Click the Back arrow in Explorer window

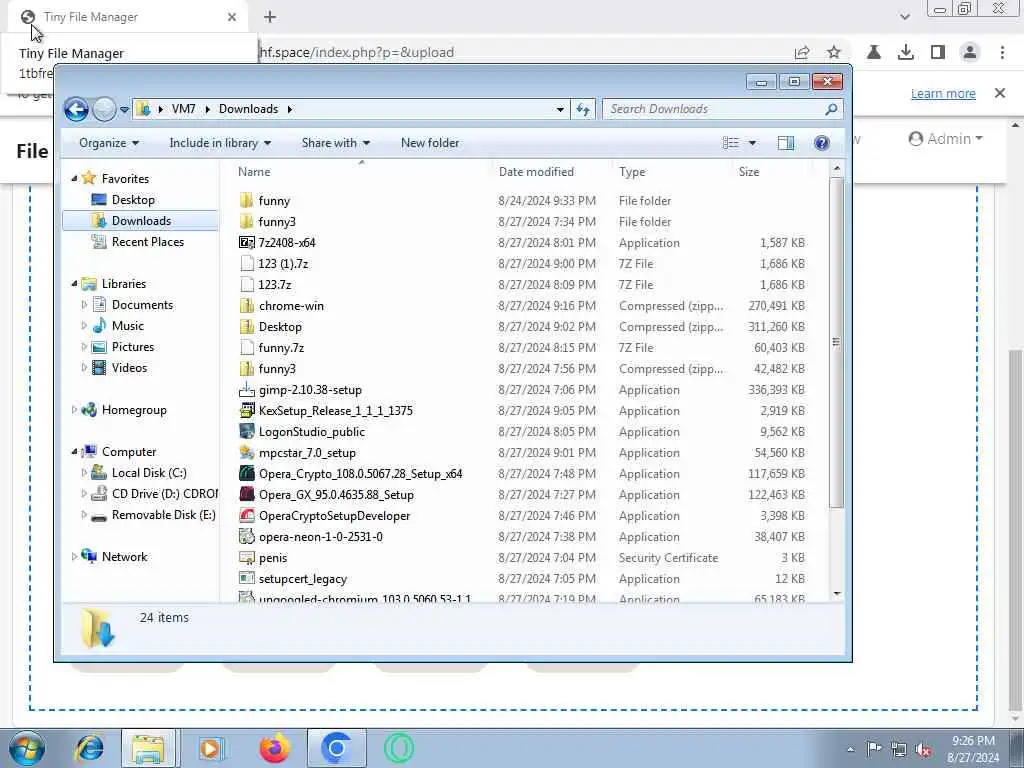tap(76, 109)
